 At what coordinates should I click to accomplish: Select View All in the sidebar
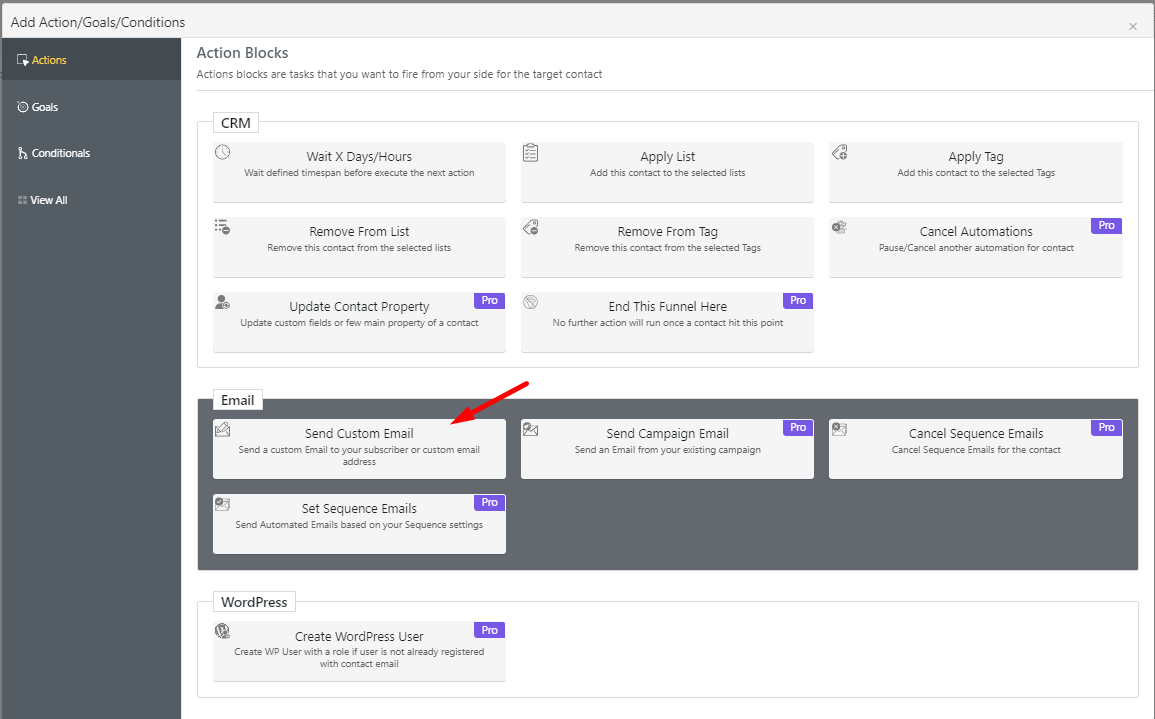point(44,200)
